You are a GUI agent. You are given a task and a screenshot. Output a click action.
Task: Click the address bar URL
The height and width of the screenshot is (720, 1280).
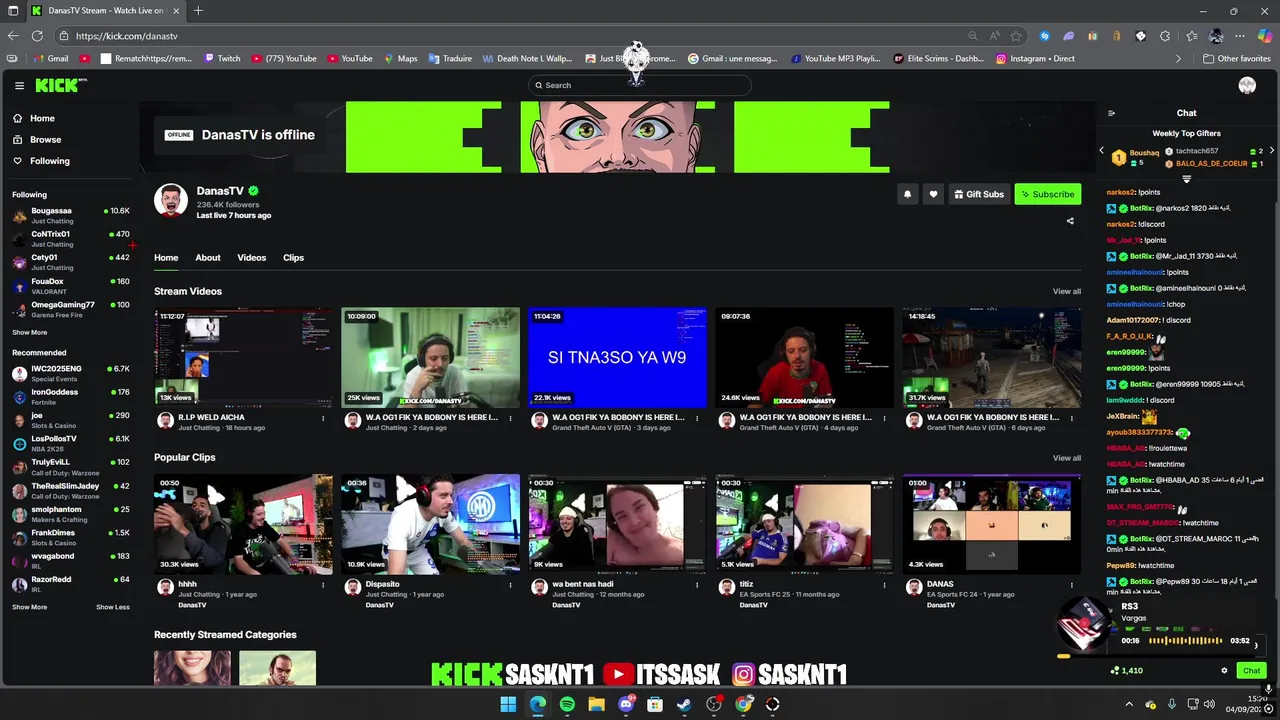[x=126, y=36]
